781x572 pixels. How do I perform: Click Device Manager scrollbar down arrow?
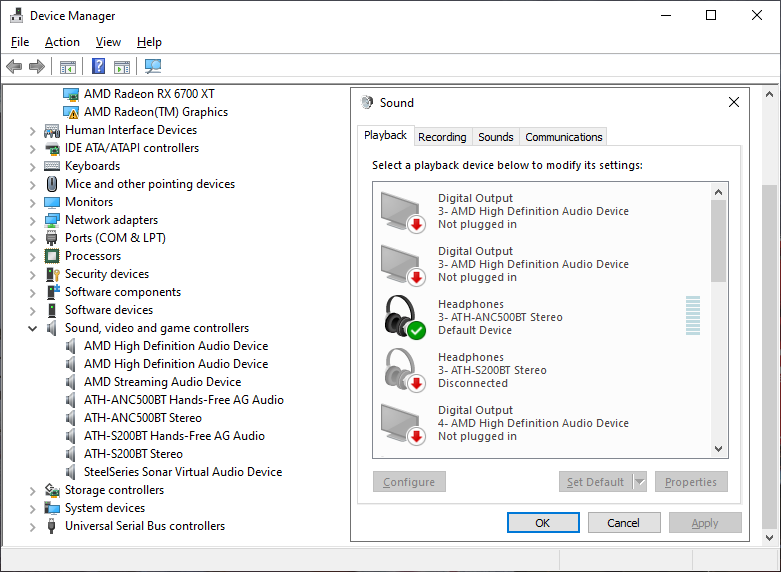click(x=769, y=538)
